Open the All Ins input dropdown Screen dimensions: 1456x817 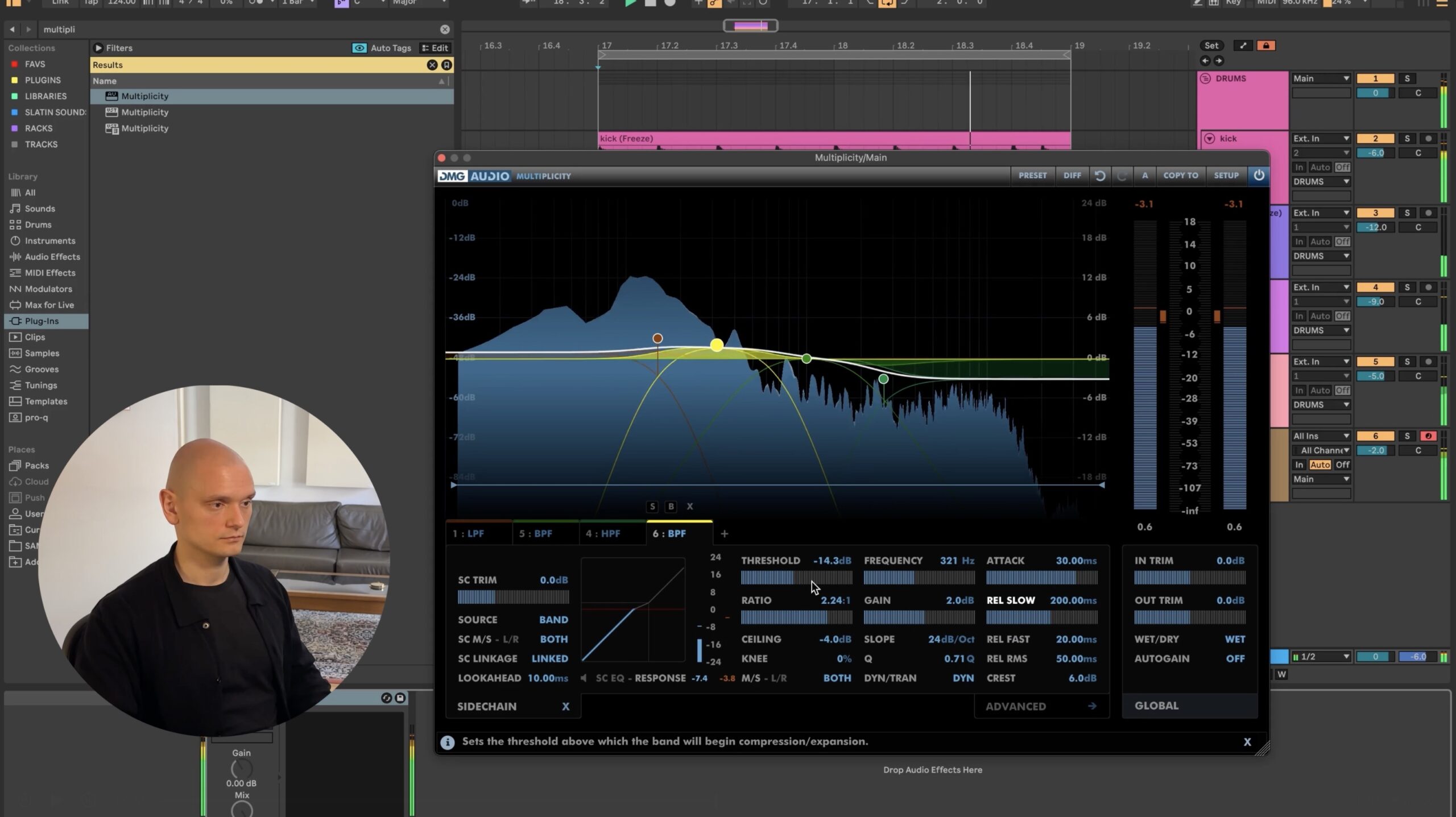point(1321,436)
